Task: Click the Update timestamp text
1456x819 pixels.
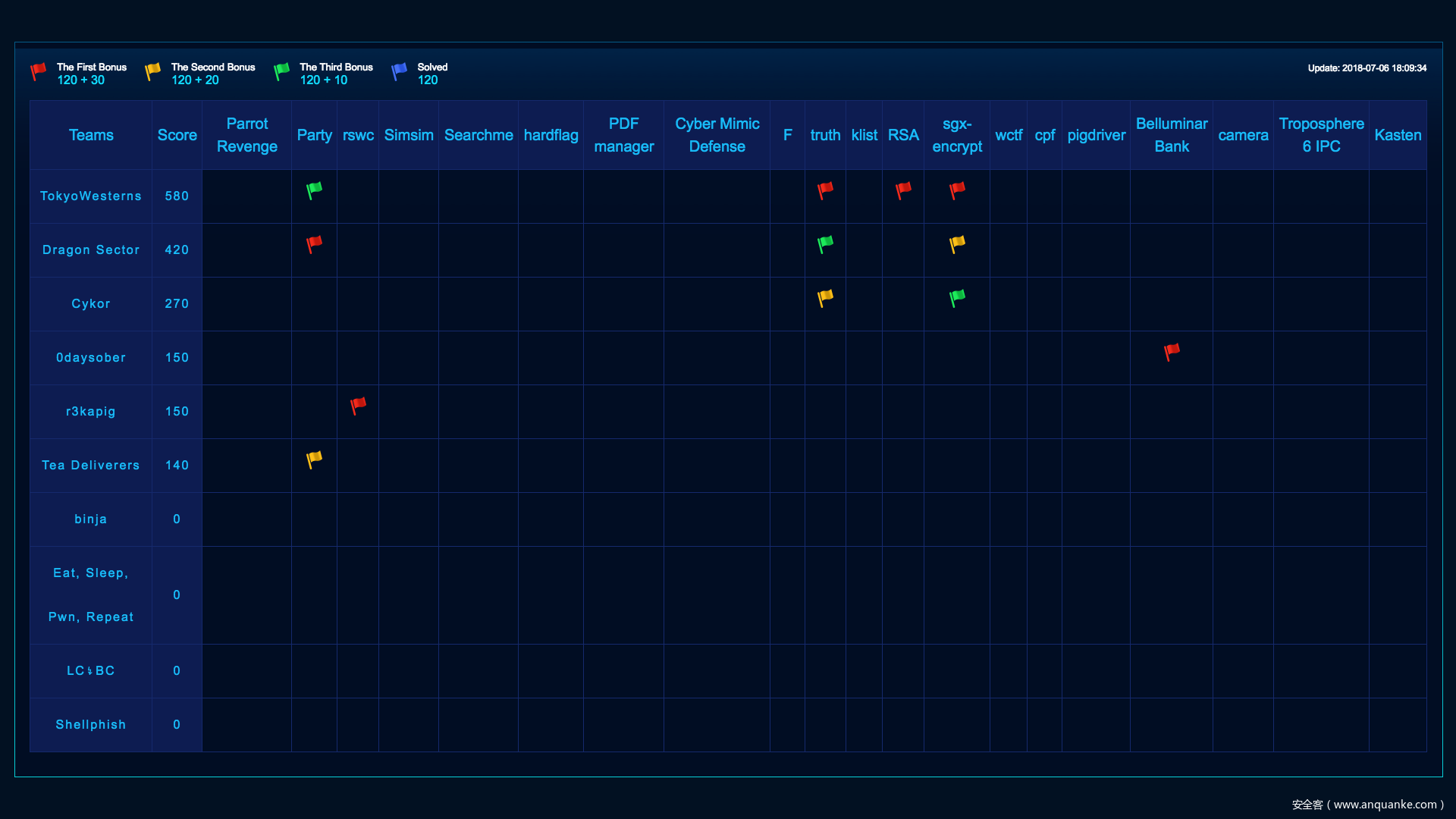Action: (1367, 68)
